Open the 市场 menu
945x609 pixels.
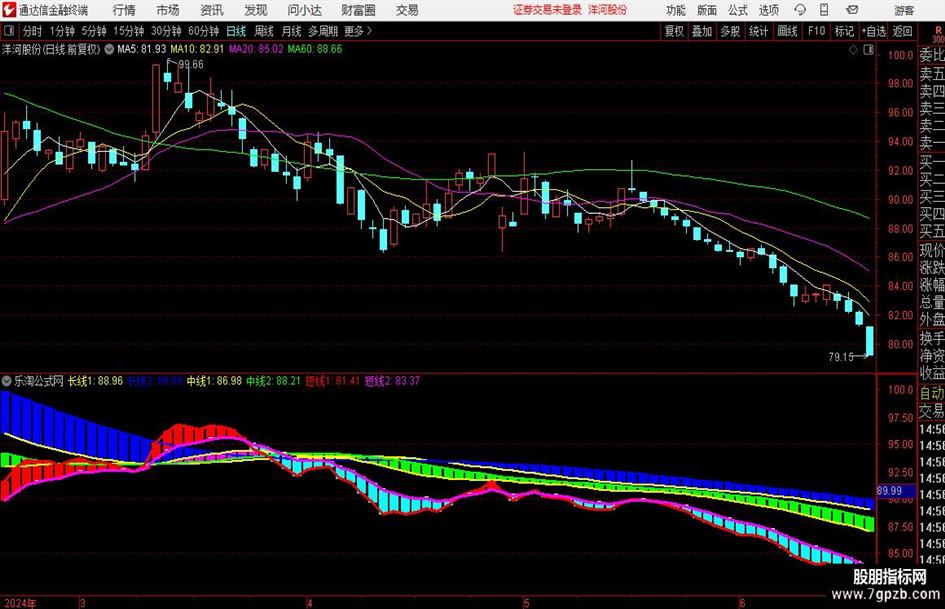pyautogui.click(x=168, y=10)
